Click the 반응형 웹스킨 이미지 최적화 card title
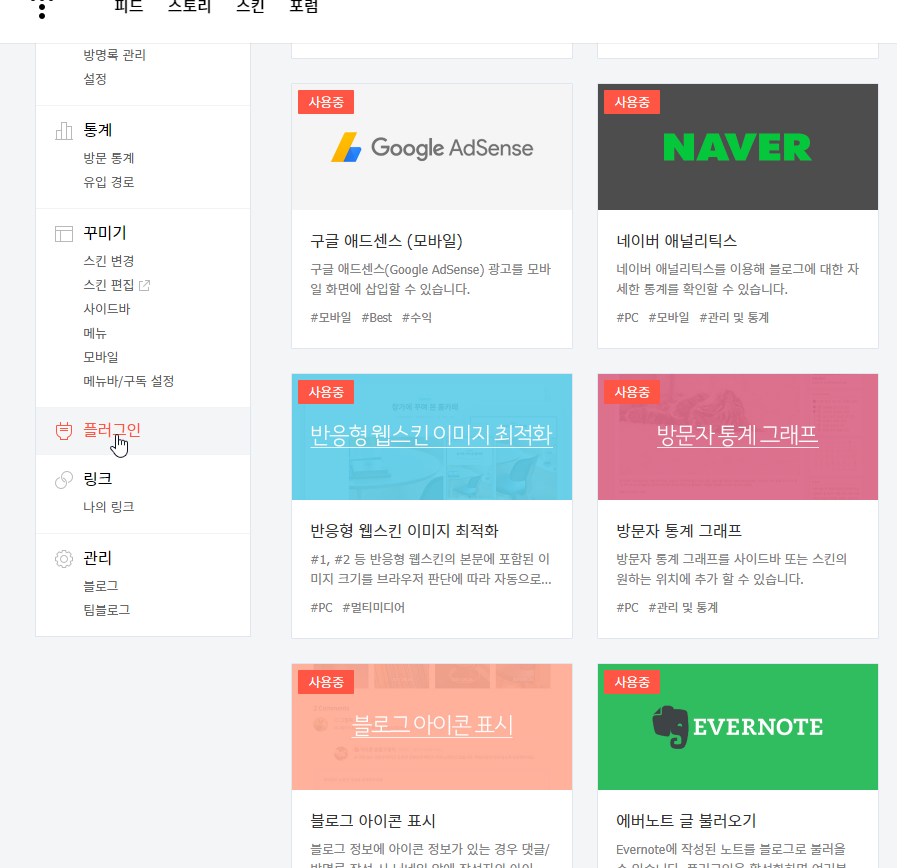Viewport: 897px width, 868px height. pyautogui.click(x=404, y=530)
